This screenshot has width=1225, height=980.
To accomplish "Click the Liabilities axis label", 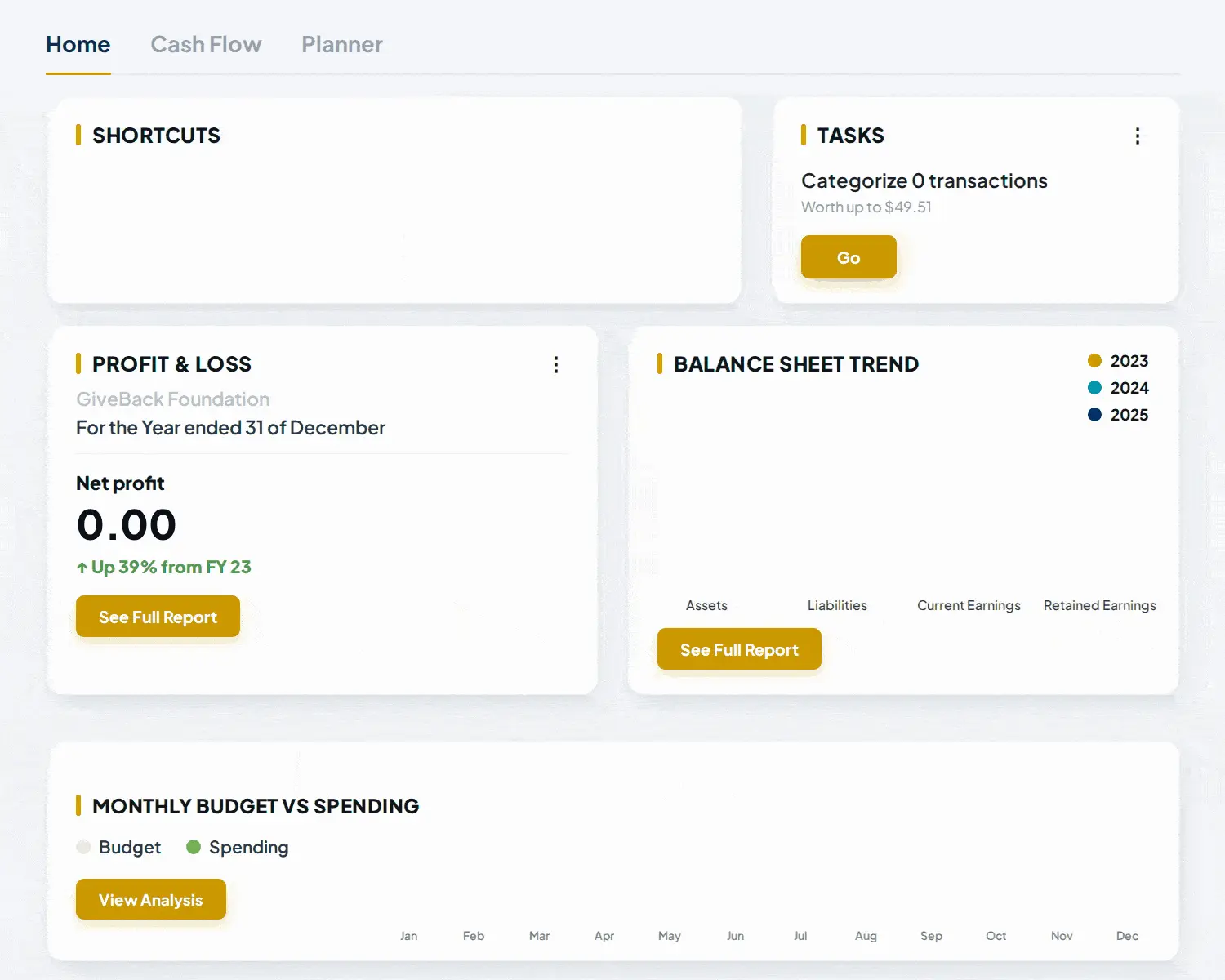I will point(837,605).
